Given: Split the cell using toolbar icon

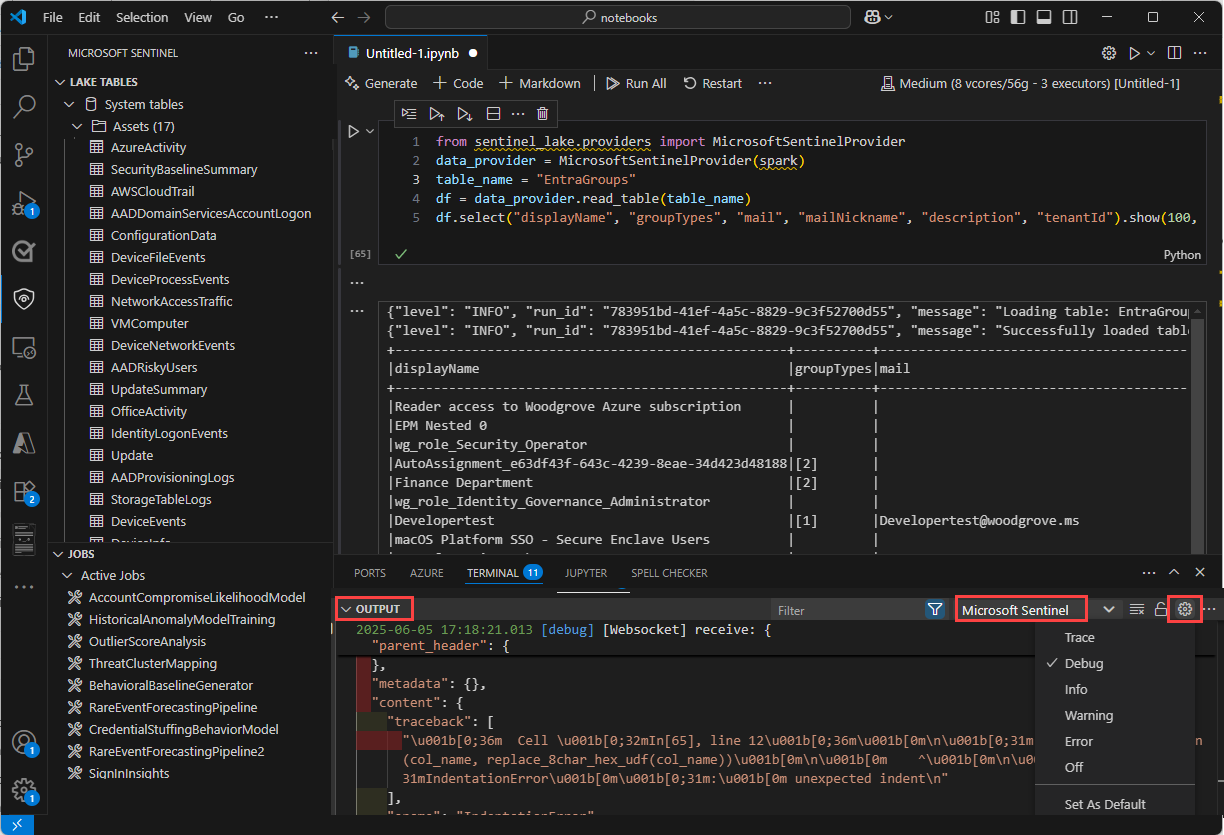Looking at the screenshot, I should tap(493, 114).
